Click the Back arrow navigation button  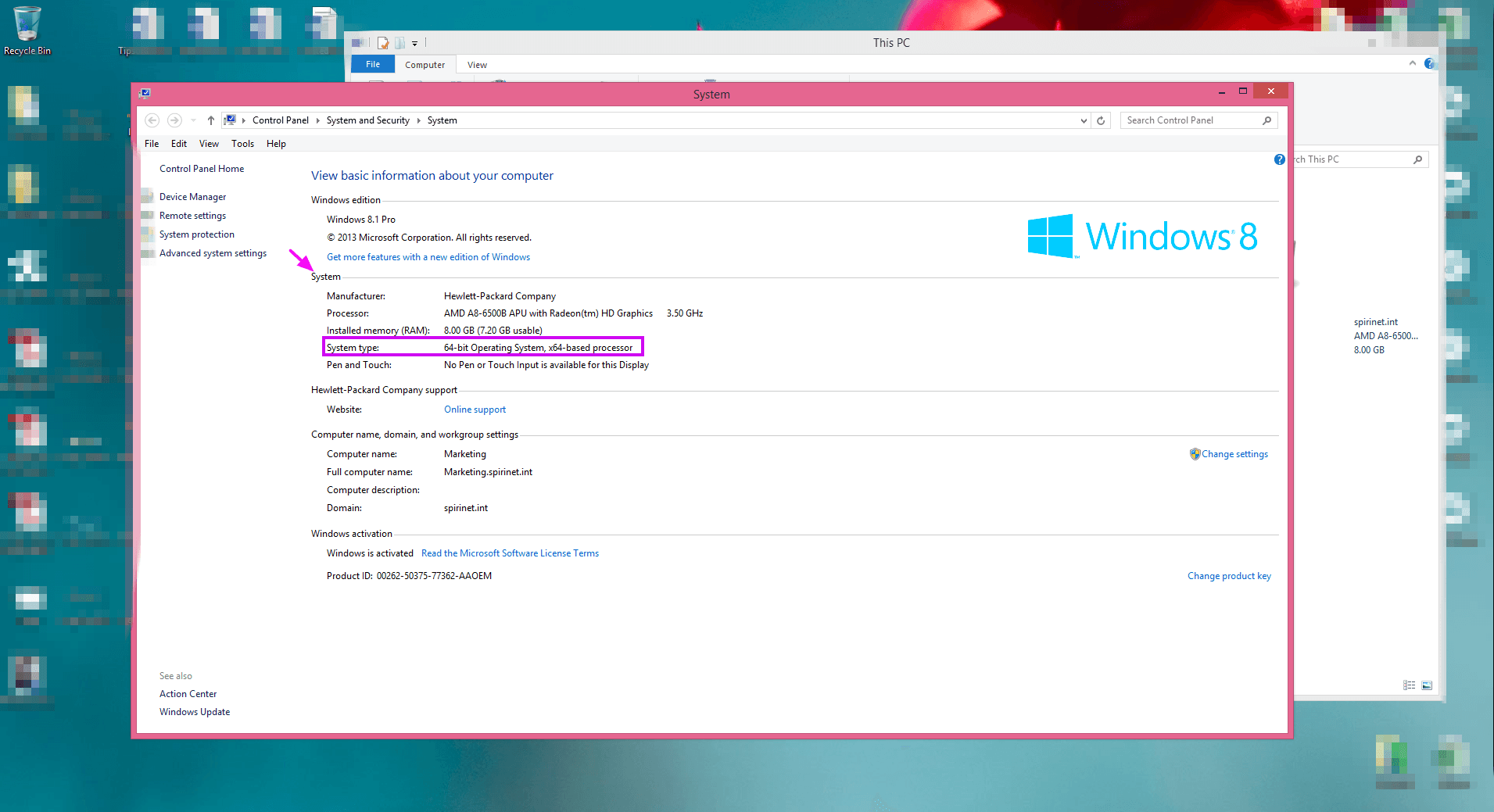[152, 120]
